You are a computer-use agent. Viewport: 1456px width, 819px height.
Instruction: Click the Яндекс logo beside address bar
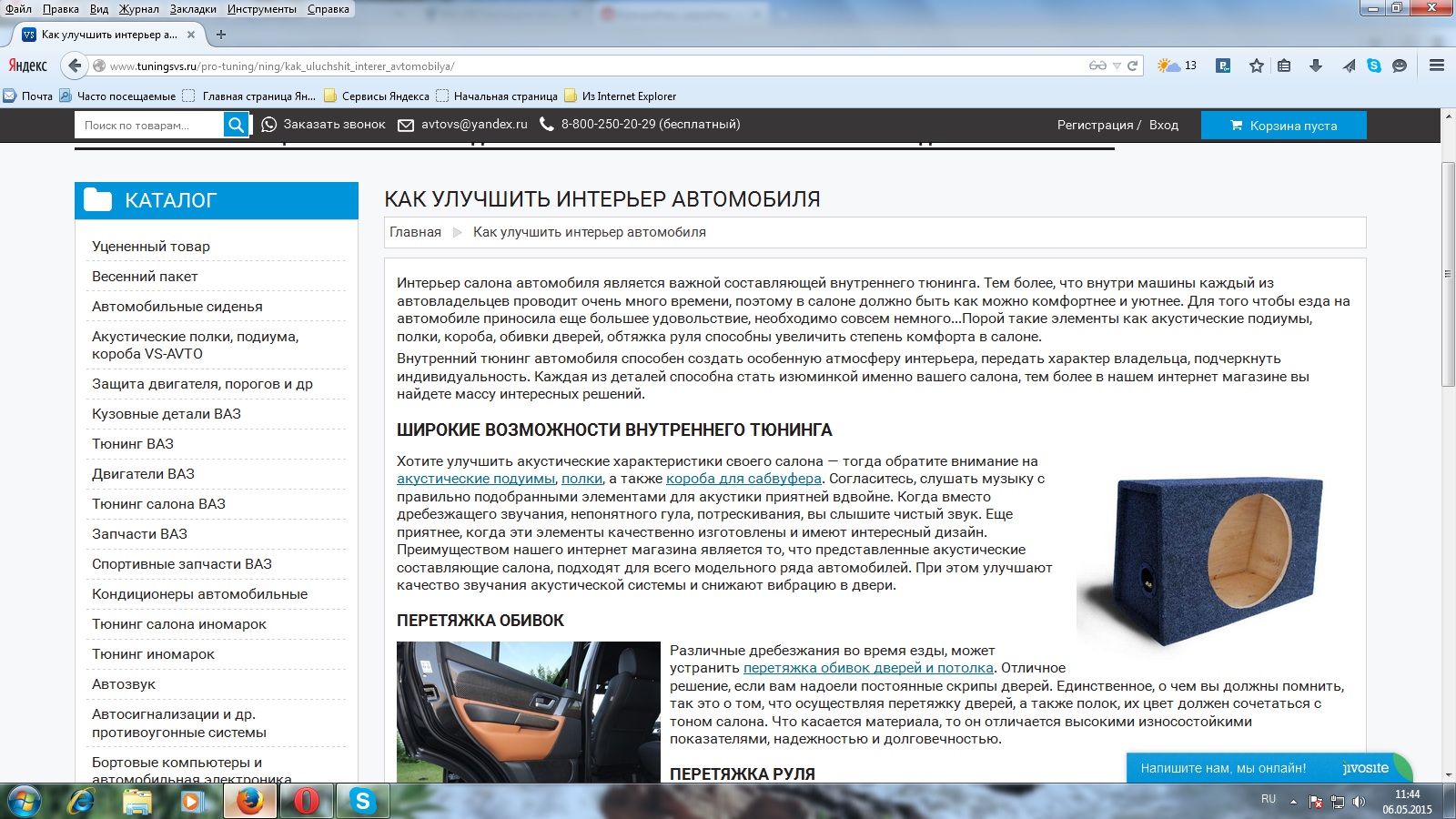[28, 66]
